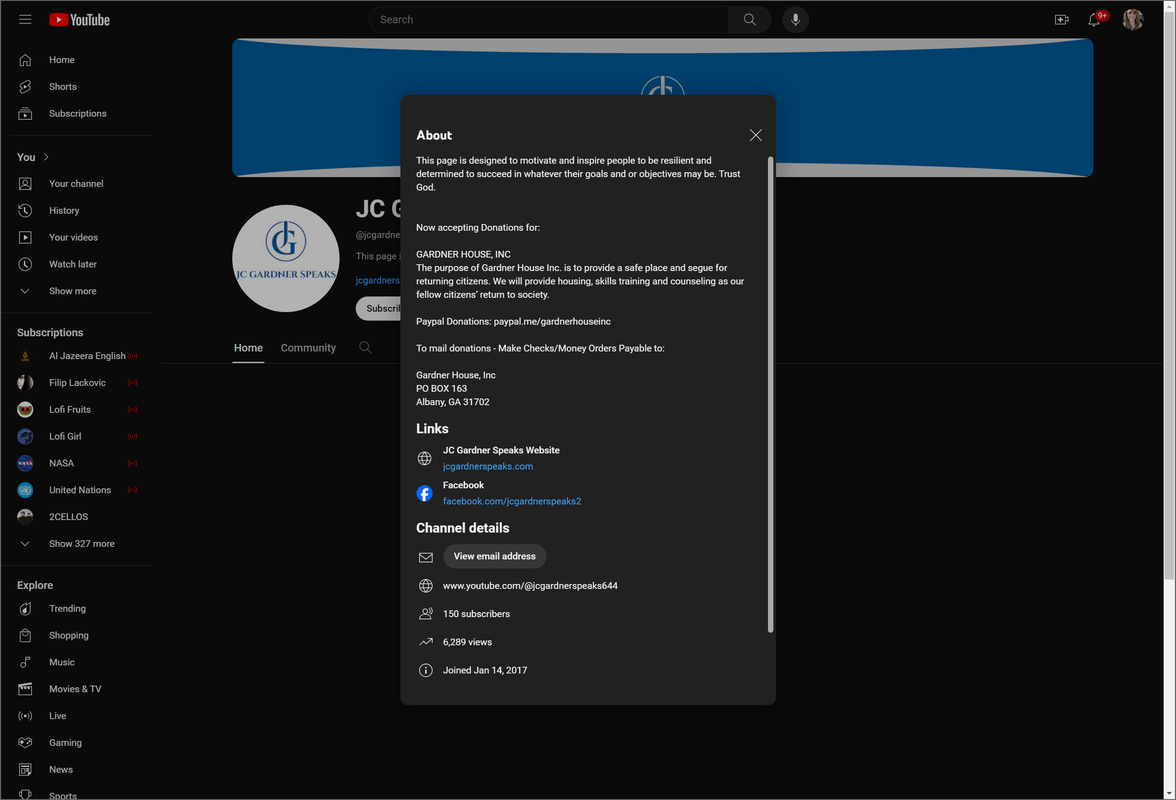Open Subscriptions in sidebar
The width and height of the screenshot is (1176, 800).
76,114
